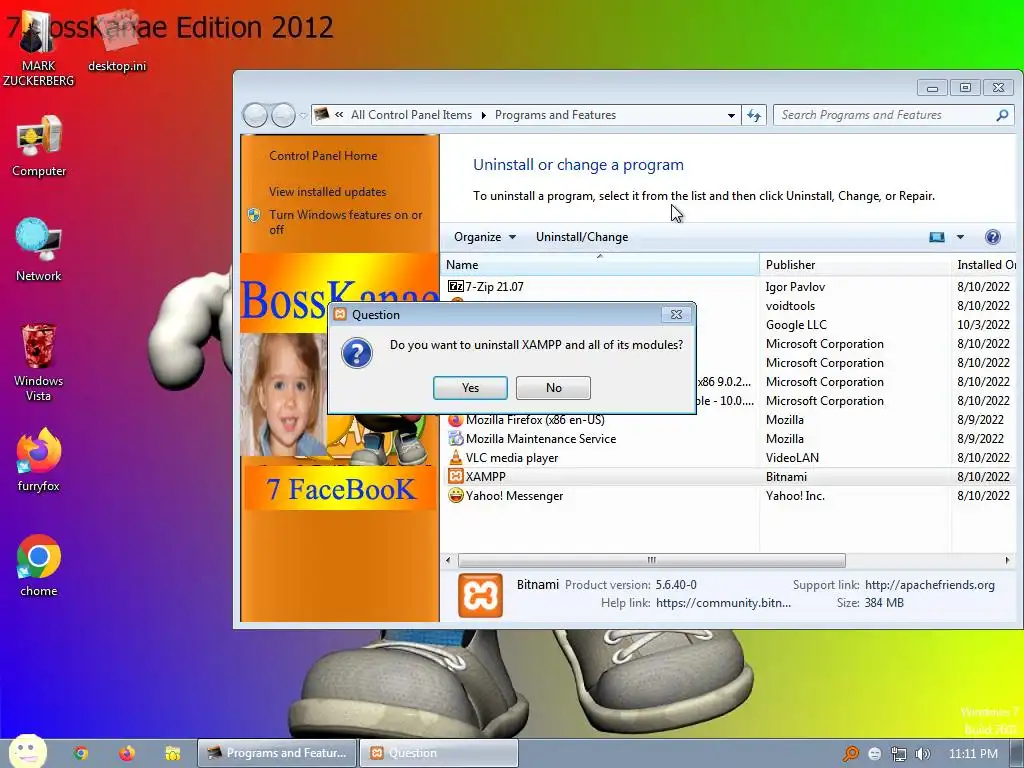Click the clock showing 11:11 PM
The image size is (1024, 768).
coord(973,754)
